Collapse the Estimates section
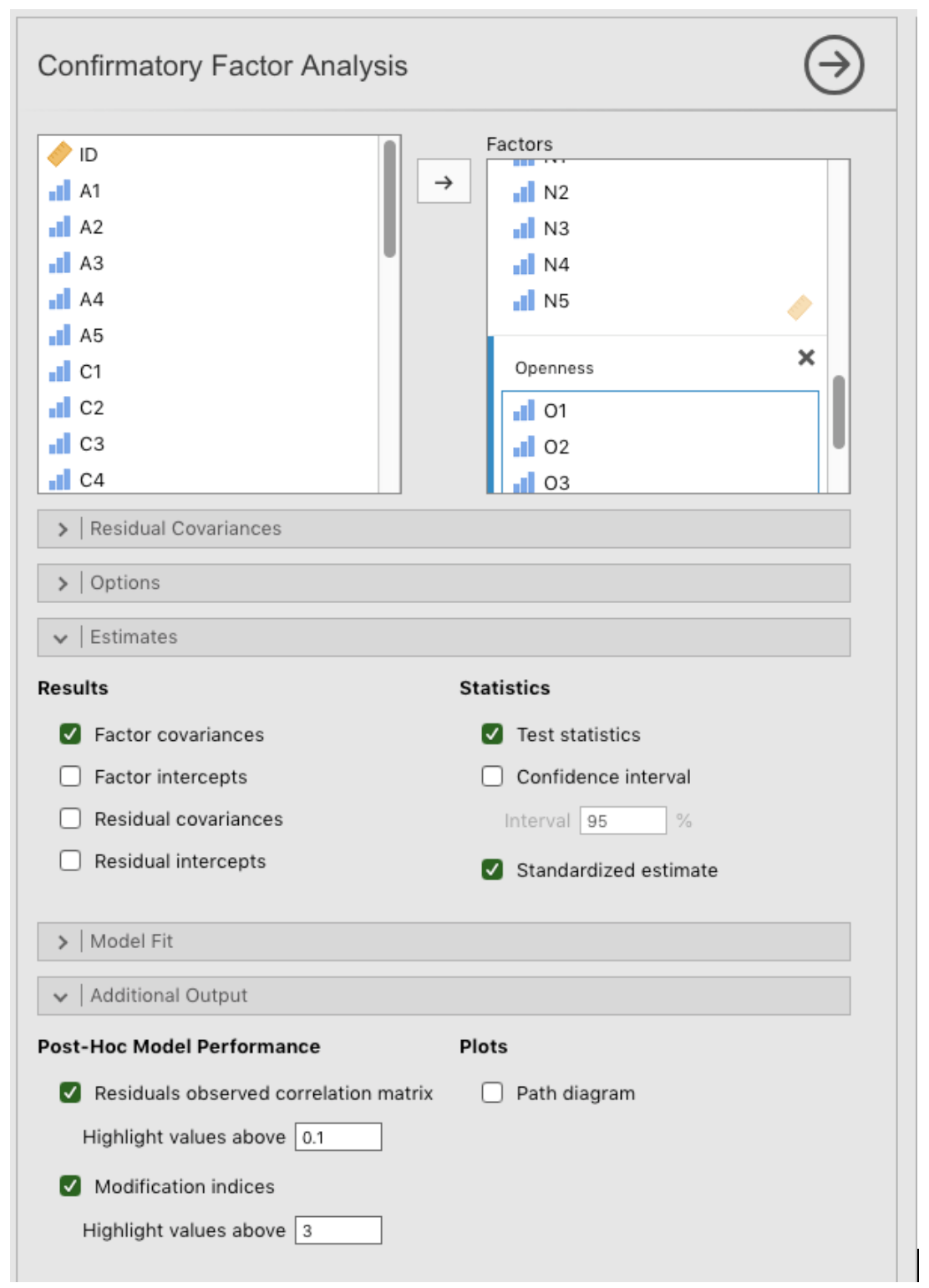This screenshot has width=929, height=1288. [x=444, y=637]
